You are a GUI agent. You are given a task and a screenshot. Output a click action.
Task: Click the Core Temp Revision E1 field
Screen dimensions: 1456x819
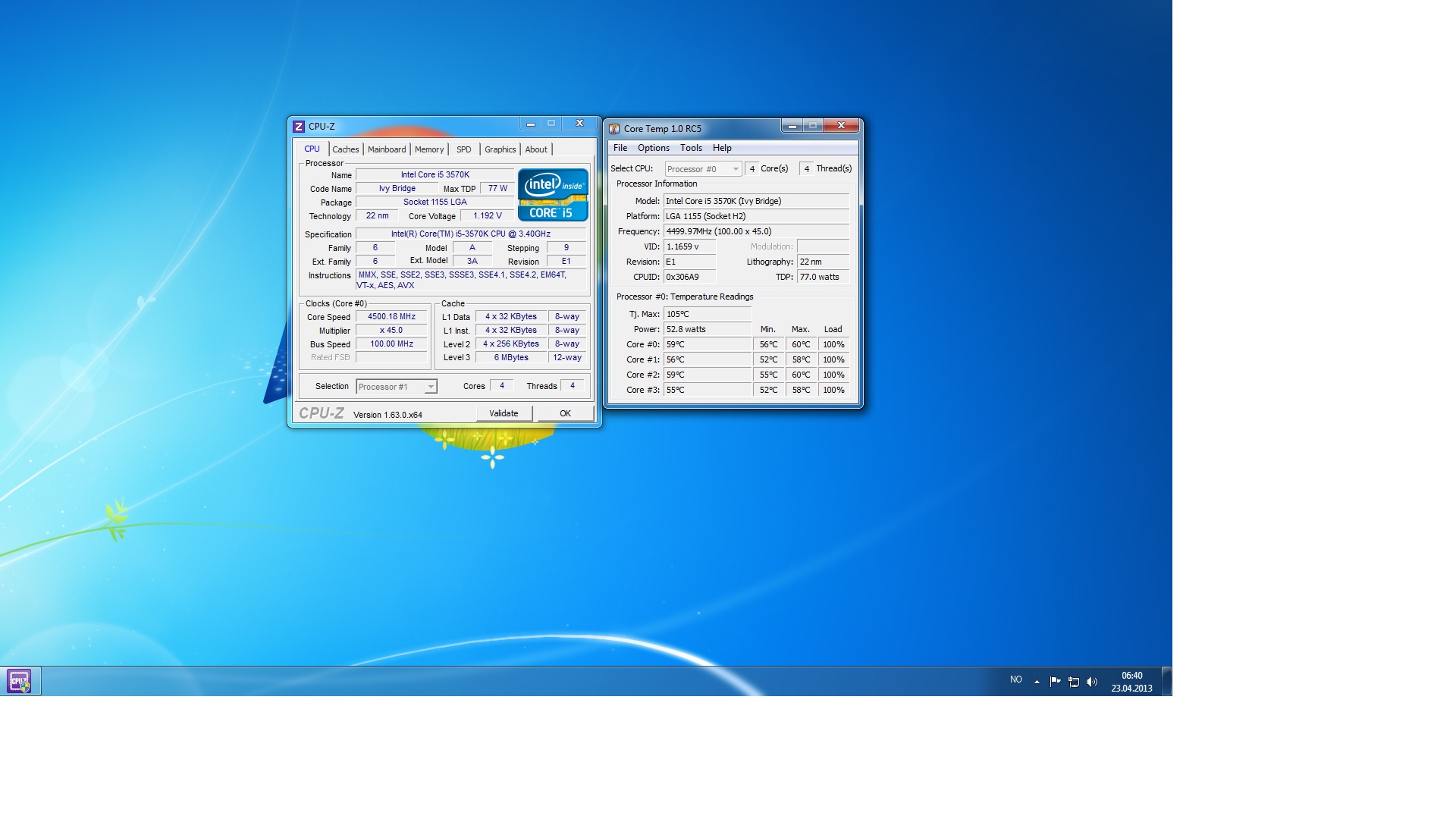(x=689, y=262)
